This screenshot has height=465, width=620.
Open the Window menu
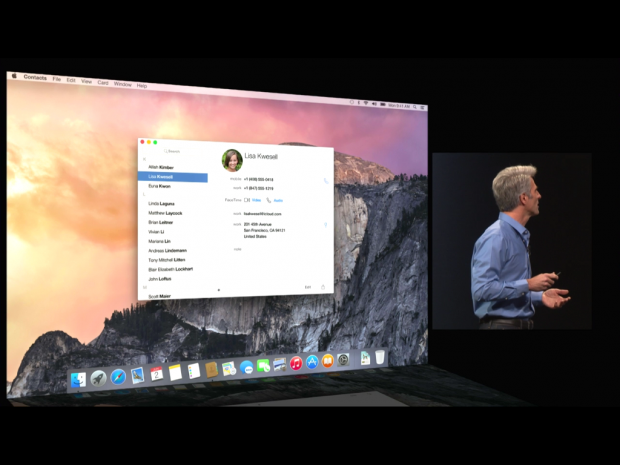(123, 84)
